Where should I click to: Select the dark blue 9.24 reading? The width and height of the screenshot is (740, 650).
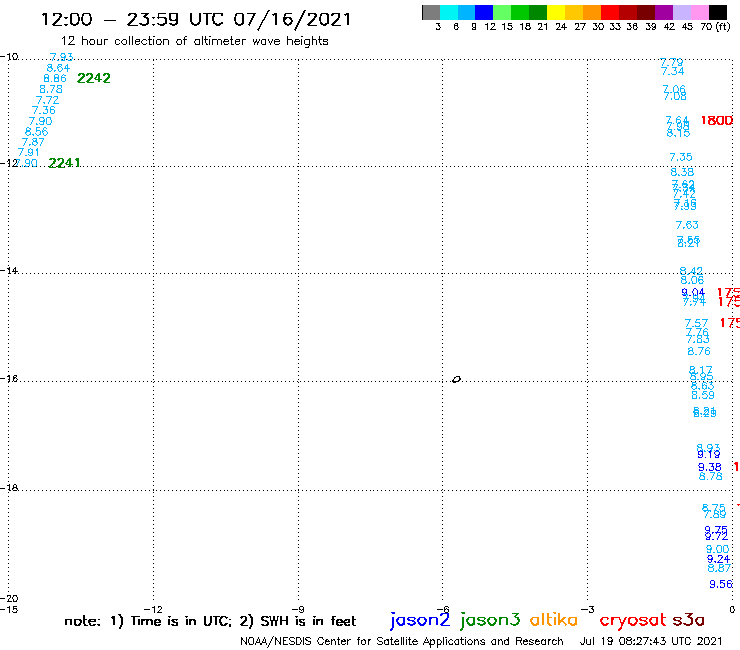[718, 559]
